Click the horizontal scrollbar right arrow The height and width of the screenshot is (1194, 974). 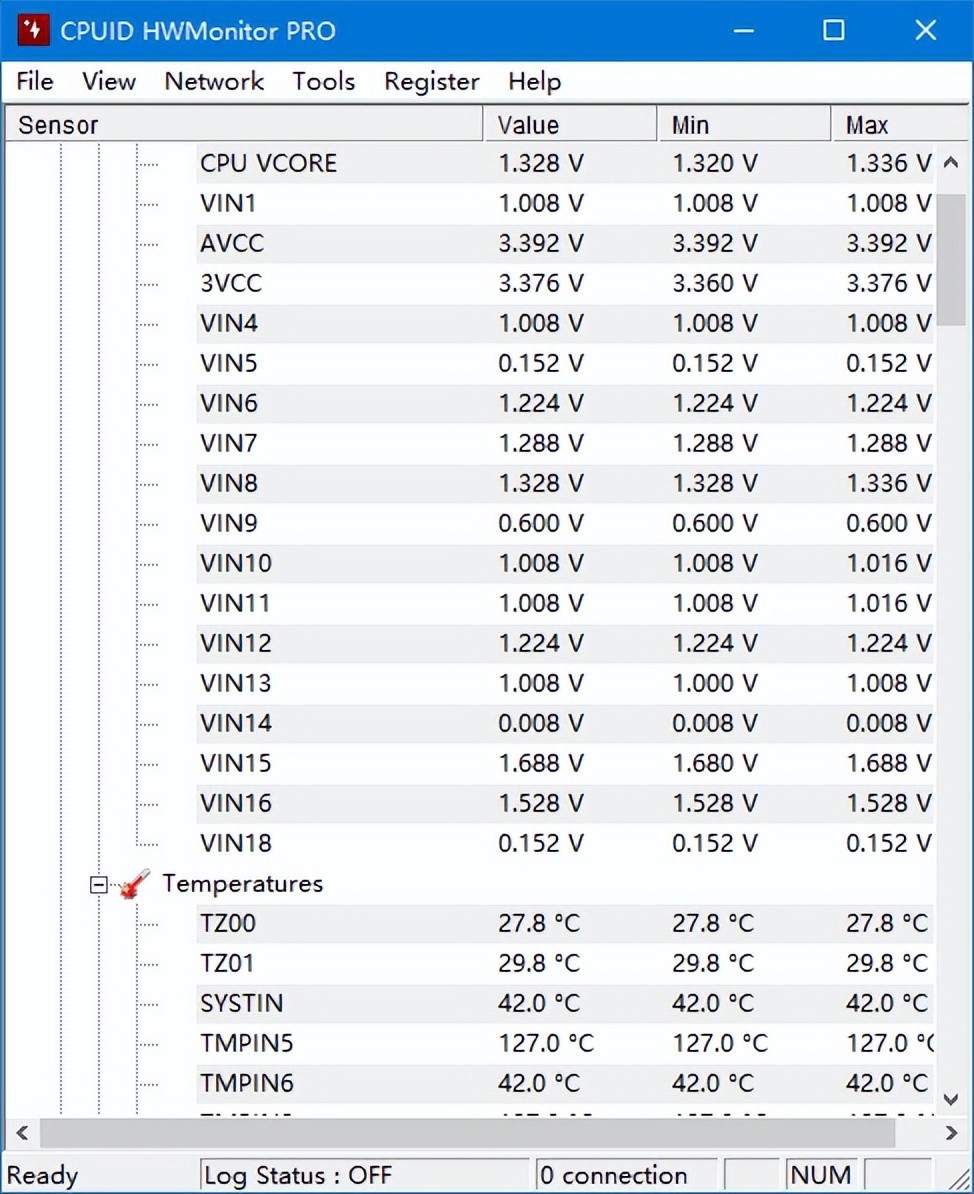(951, 1133)
